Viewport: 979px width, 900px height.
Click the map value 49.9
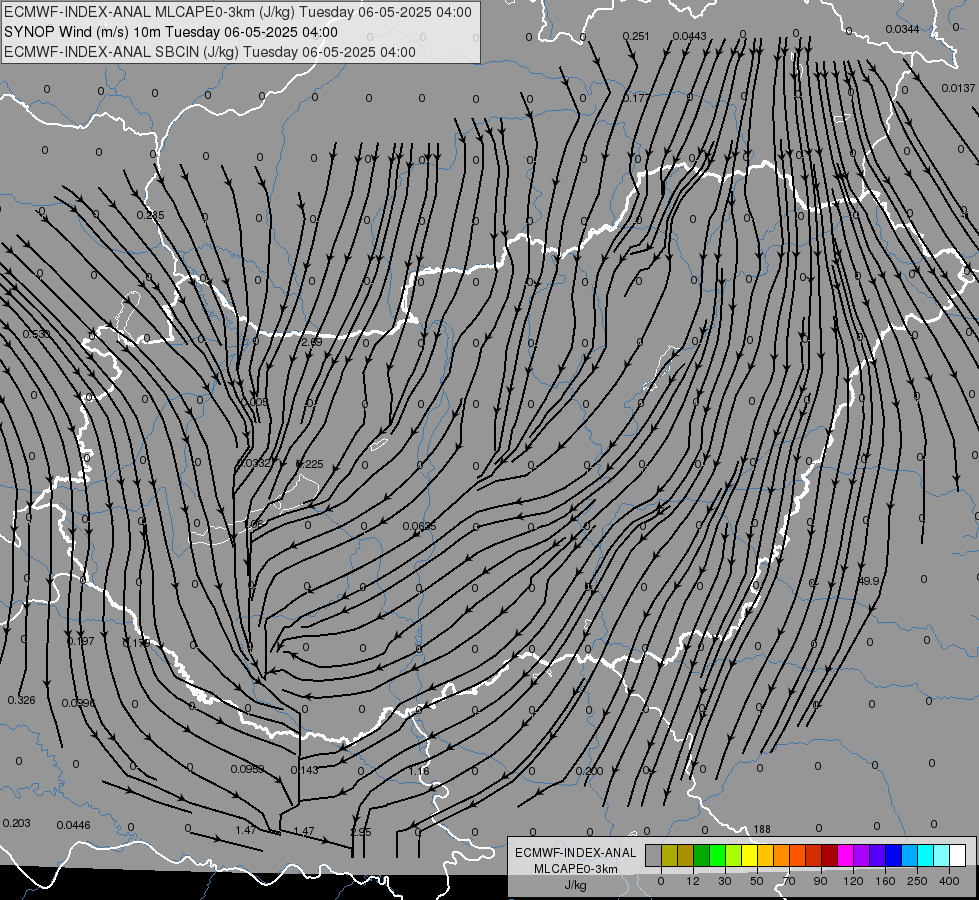(868, 581)
